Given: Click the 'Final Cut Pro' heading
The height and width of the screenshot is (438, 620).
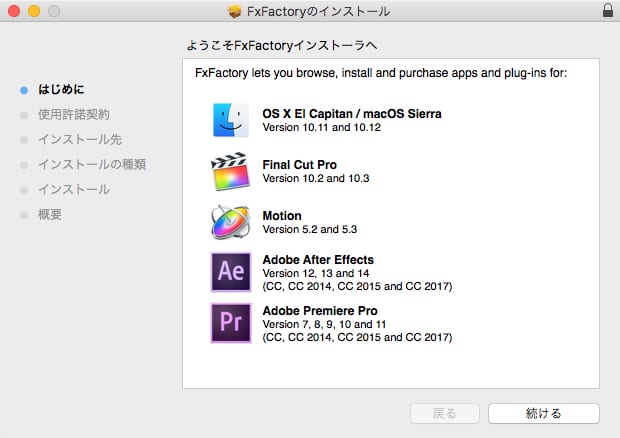Looking at the screenshot, I should (x=300, y=164).
